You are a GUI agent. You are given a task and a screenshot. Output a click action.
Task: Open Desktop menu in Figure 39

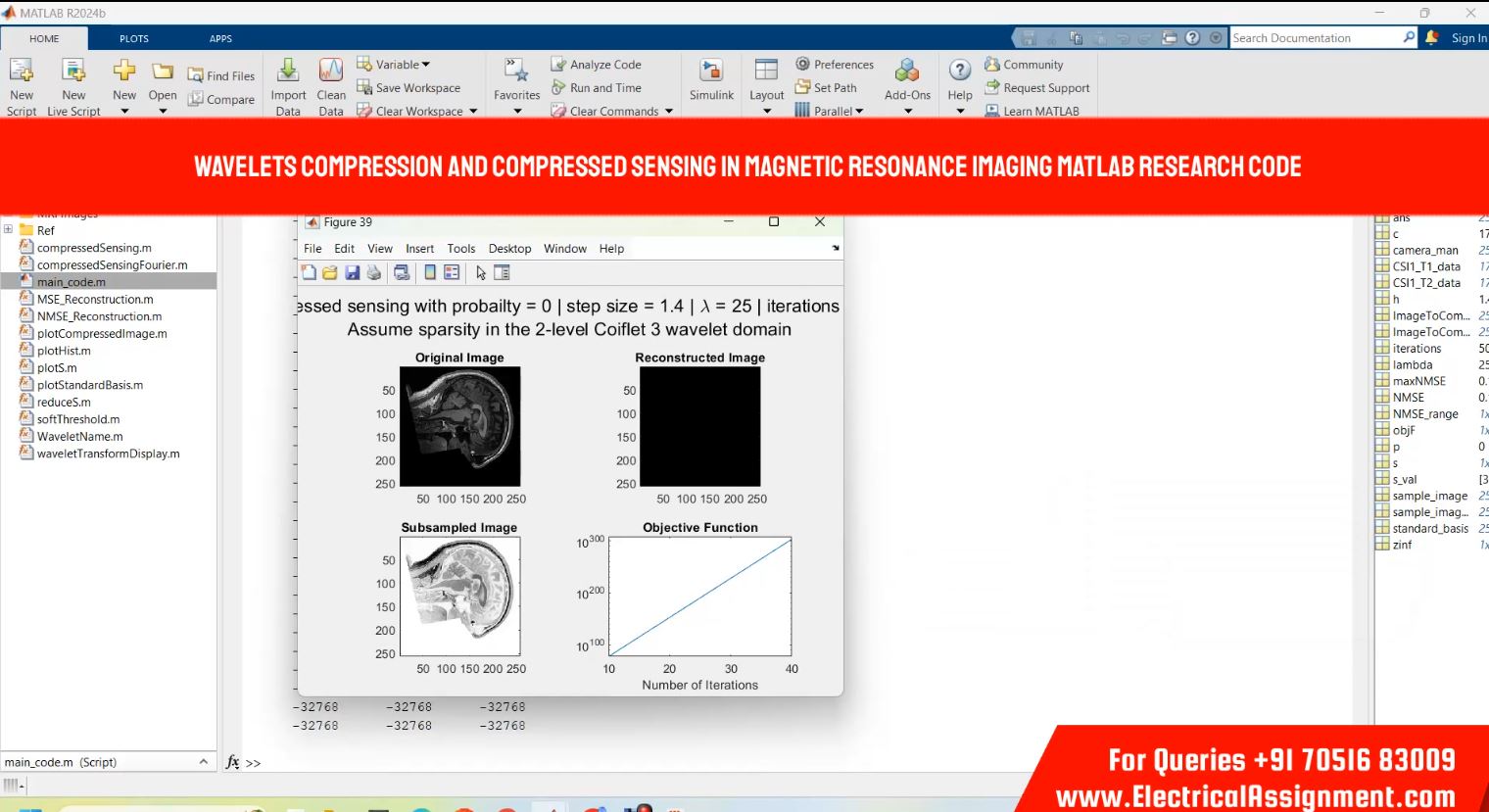click(509, 249)
